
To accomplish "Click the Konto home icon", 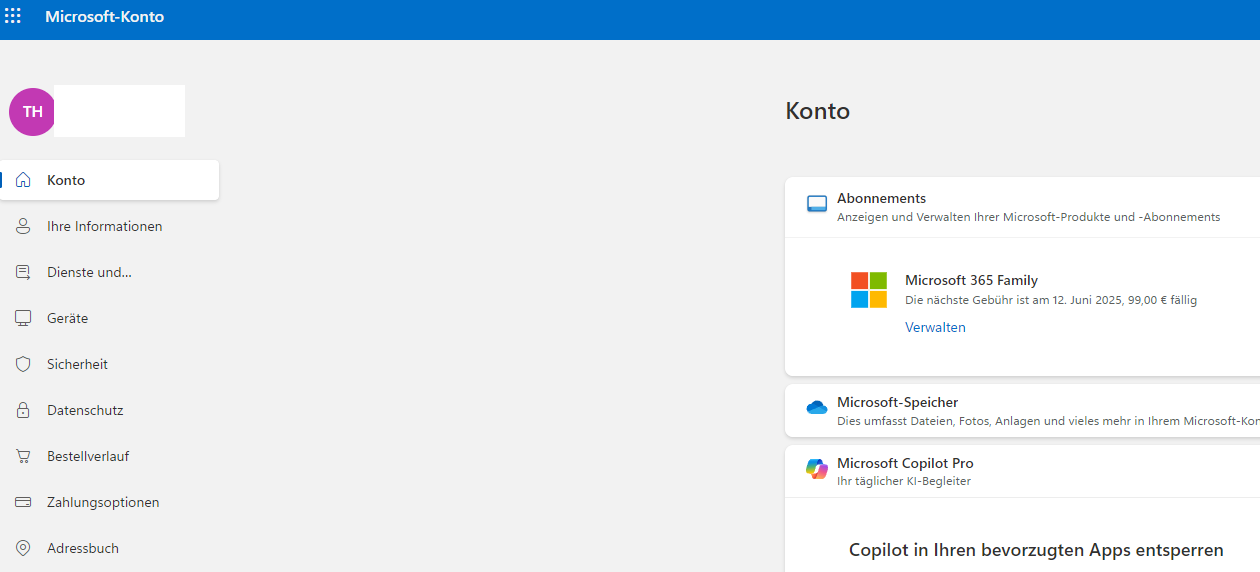I will (23, 180).
